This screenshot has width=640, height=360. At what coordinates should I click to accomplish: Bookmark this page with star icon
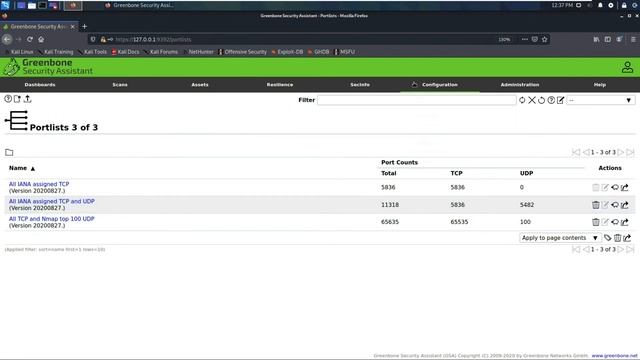click(544, 39)
